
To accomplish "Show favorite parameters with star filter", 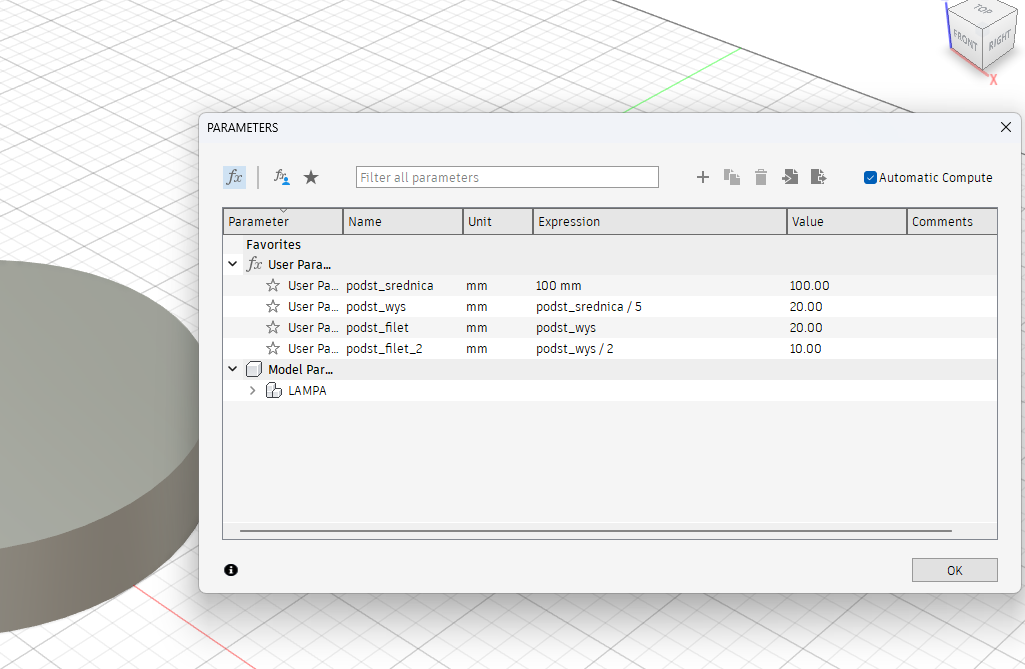I will point(311,177).
